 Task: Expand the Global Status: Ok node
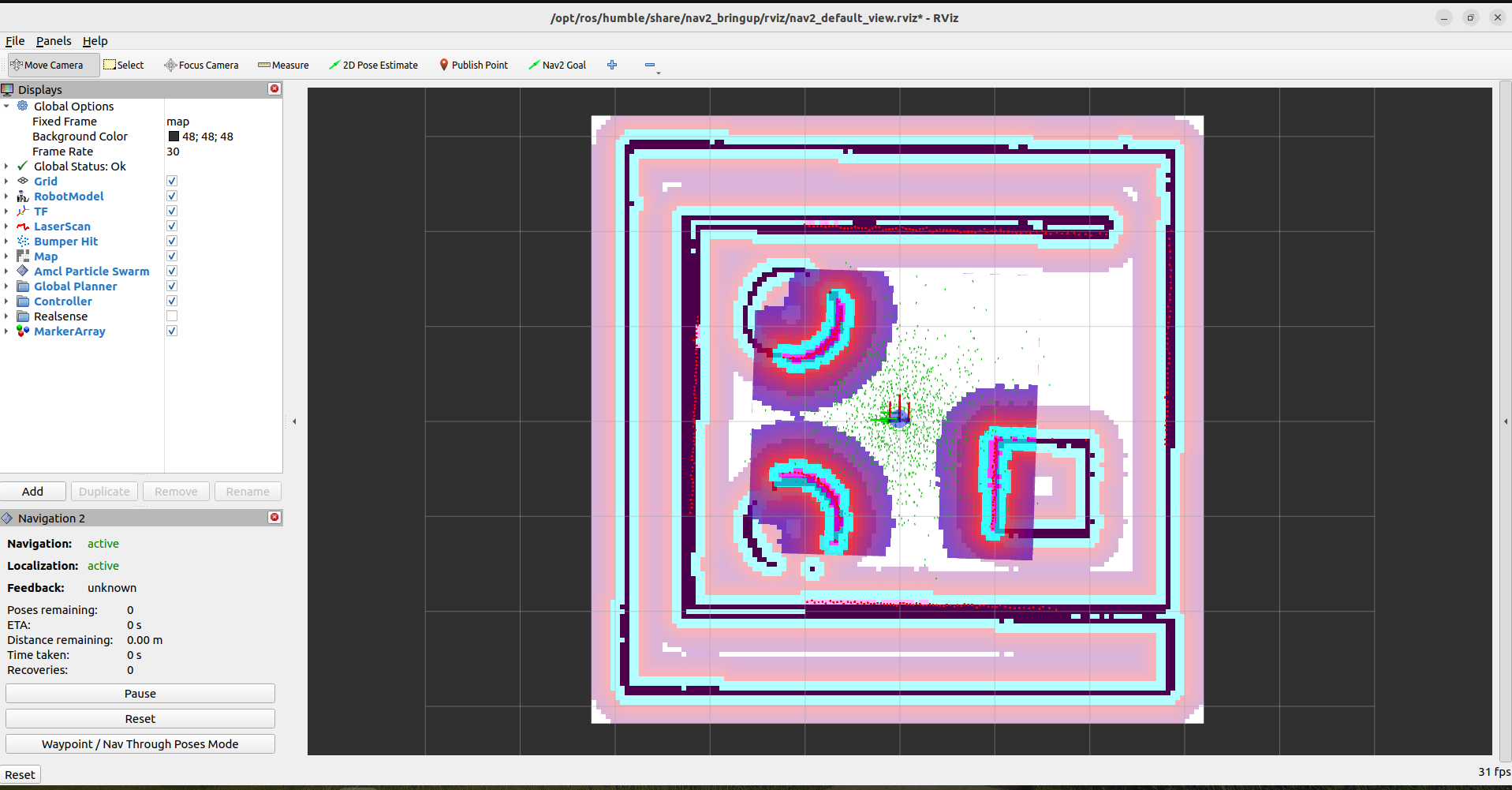point(6,166)
